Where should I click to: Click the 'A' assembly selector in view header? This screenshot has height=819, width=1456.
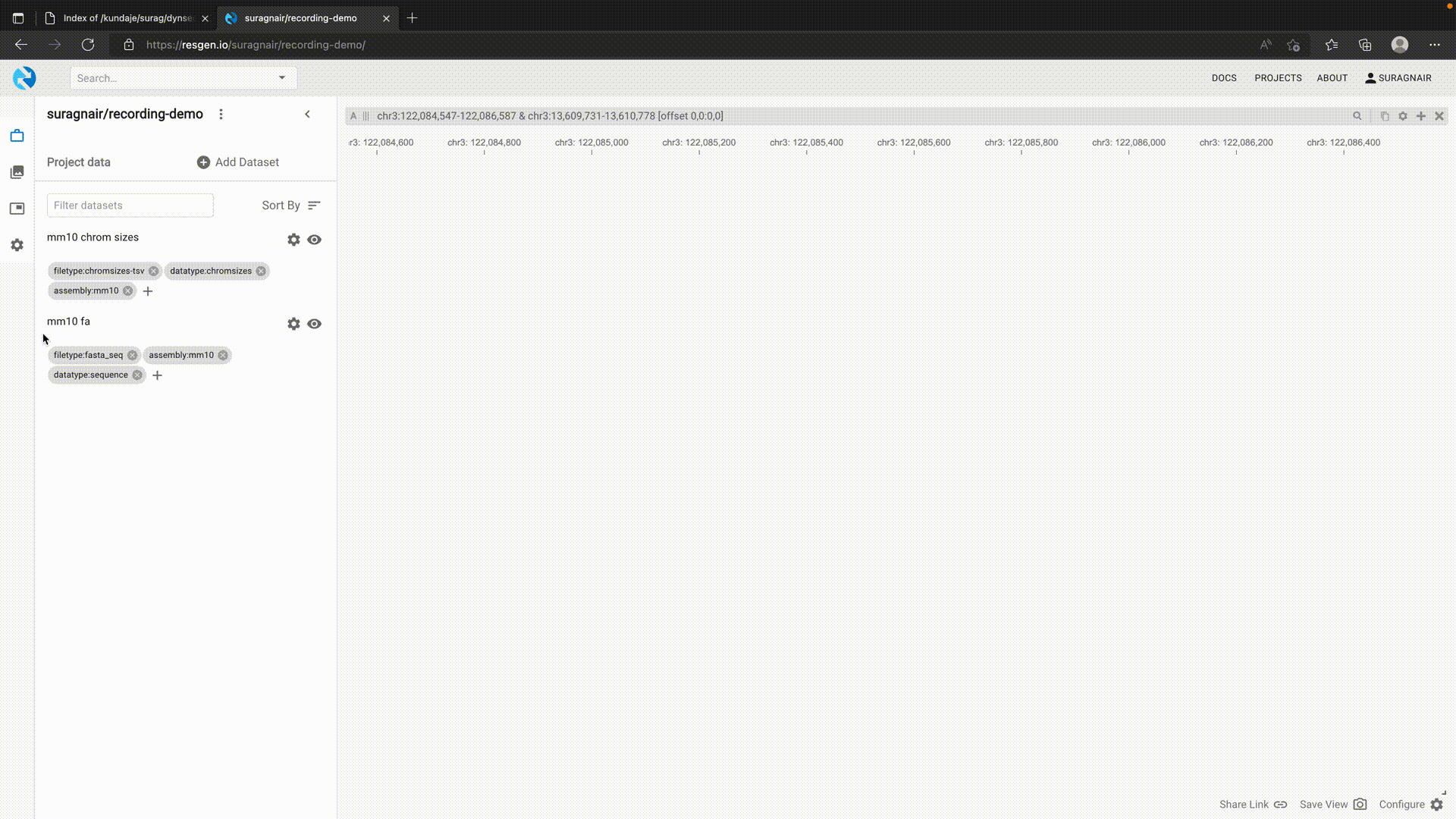click(353, 116)
